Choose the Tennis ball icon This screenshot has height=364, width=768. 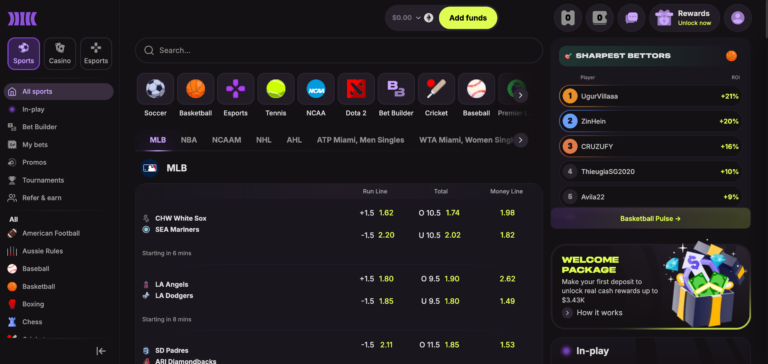point(276,89)
